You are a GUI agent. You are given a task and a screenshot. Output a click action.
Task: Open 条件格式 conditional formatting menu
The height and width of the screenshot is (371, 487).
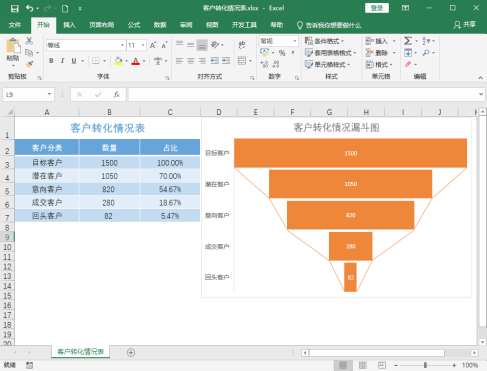pos(324,41)
